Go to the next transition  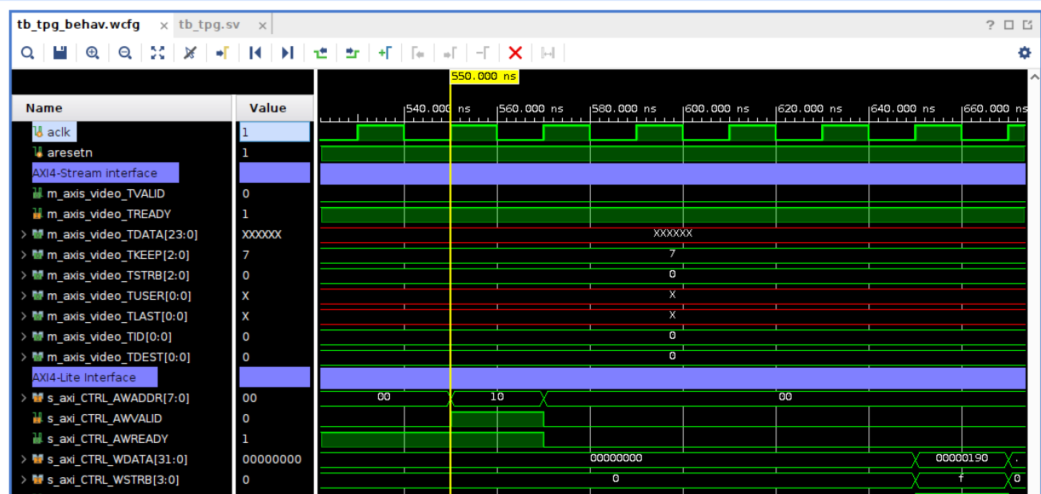(x=353, y=53)
